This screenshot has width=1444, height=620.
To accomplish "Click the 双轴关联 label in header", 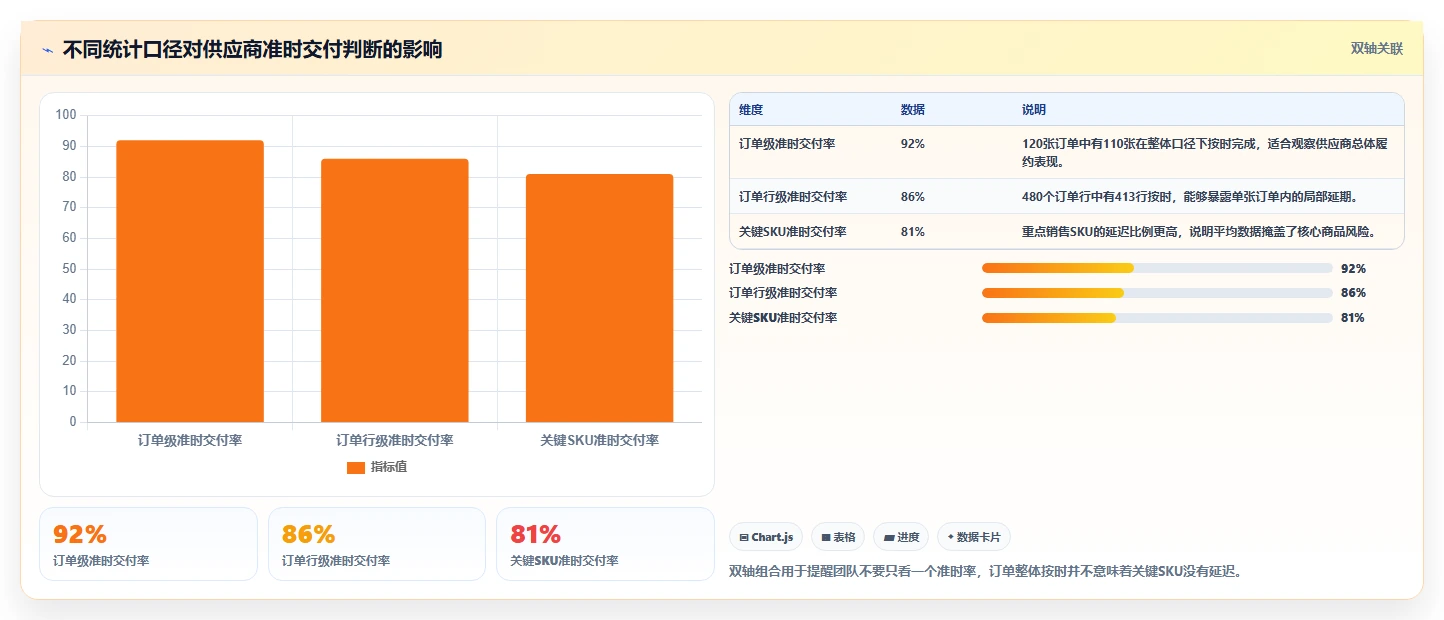I will point(1377,49).
